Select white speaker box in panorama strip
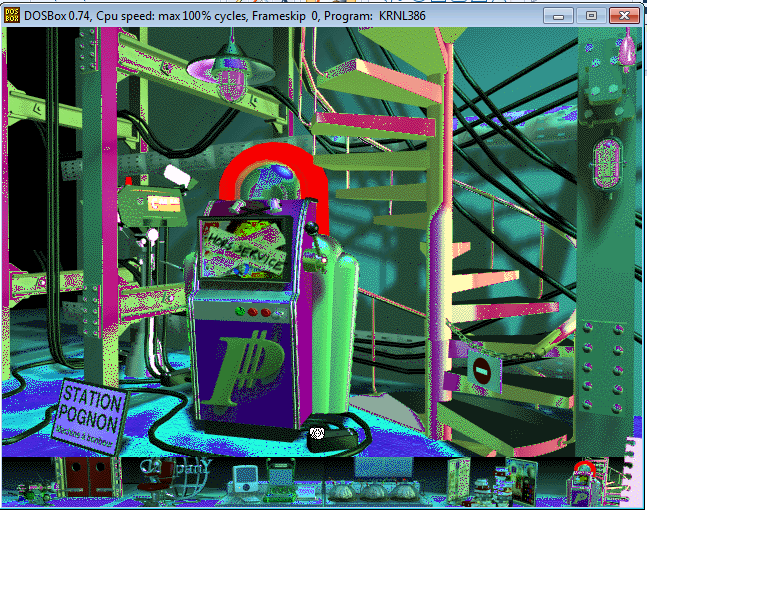768x614 pixels. click(x=245, y=479)
